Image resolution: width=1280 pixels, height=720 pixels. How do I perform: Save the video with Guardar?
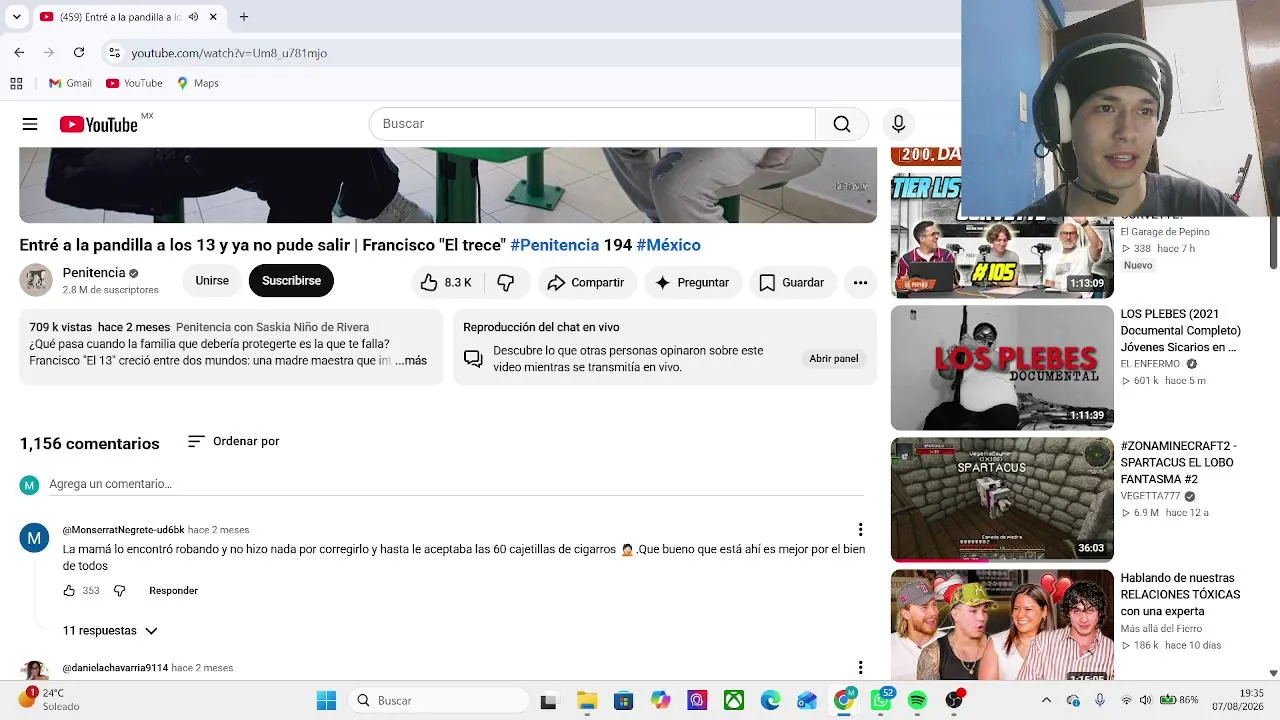pyautogui.click(x=791, y=283)
